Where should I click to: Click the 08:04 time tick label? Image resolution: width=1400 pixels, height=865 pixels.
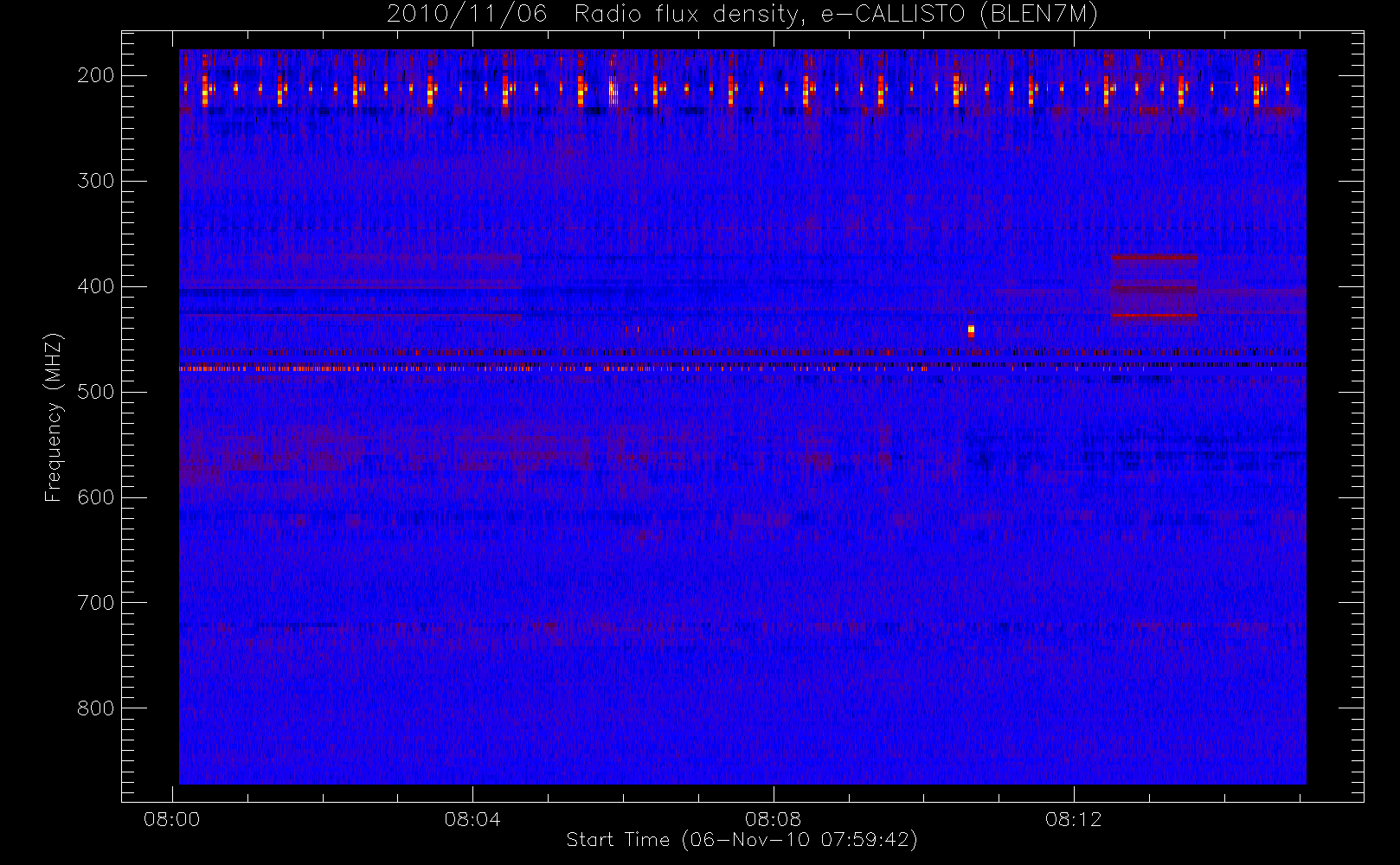coord(472,819)
